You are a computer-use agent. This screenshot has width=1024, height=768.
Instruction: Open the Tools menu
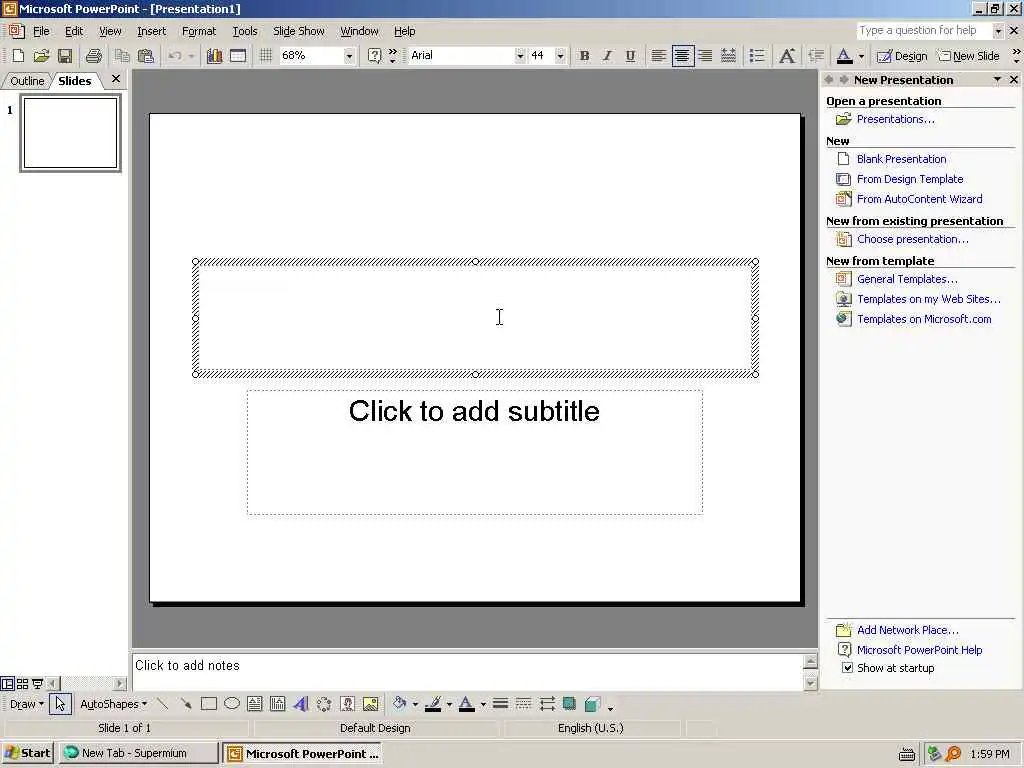click(x=245, y=31)
